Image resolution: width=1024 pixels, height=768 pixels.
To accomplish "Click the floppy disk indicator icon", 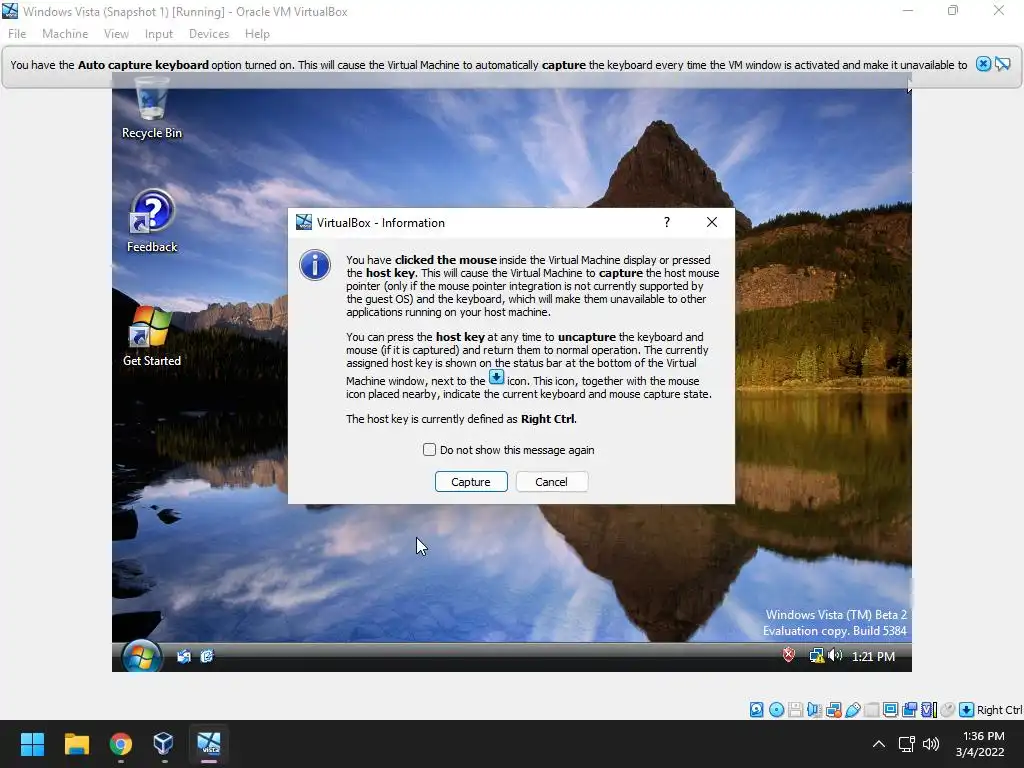I will [795, 710].
